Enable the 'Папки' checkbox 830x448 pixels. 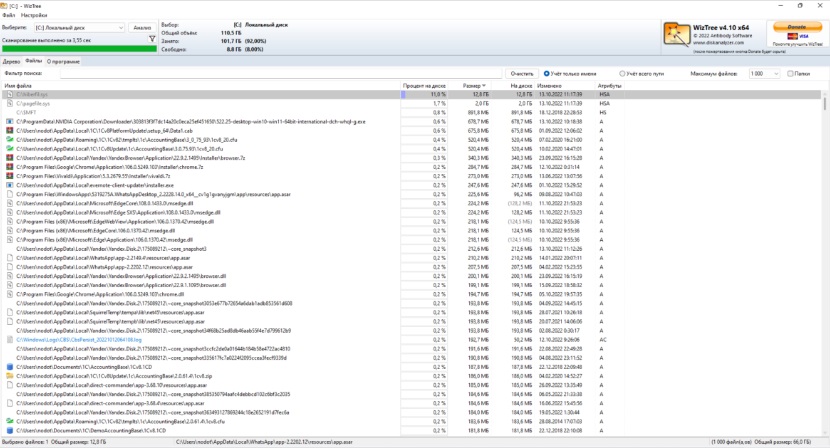coord(790,74)
